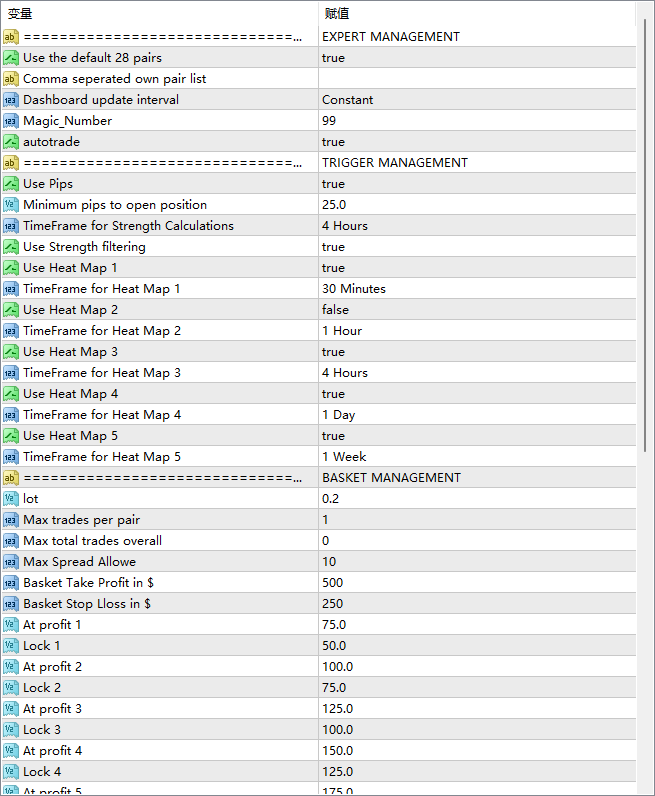The image size is (655, 796).
Task: Click the bool icon beside 'Use Pips'
Action: coord(11,184)
